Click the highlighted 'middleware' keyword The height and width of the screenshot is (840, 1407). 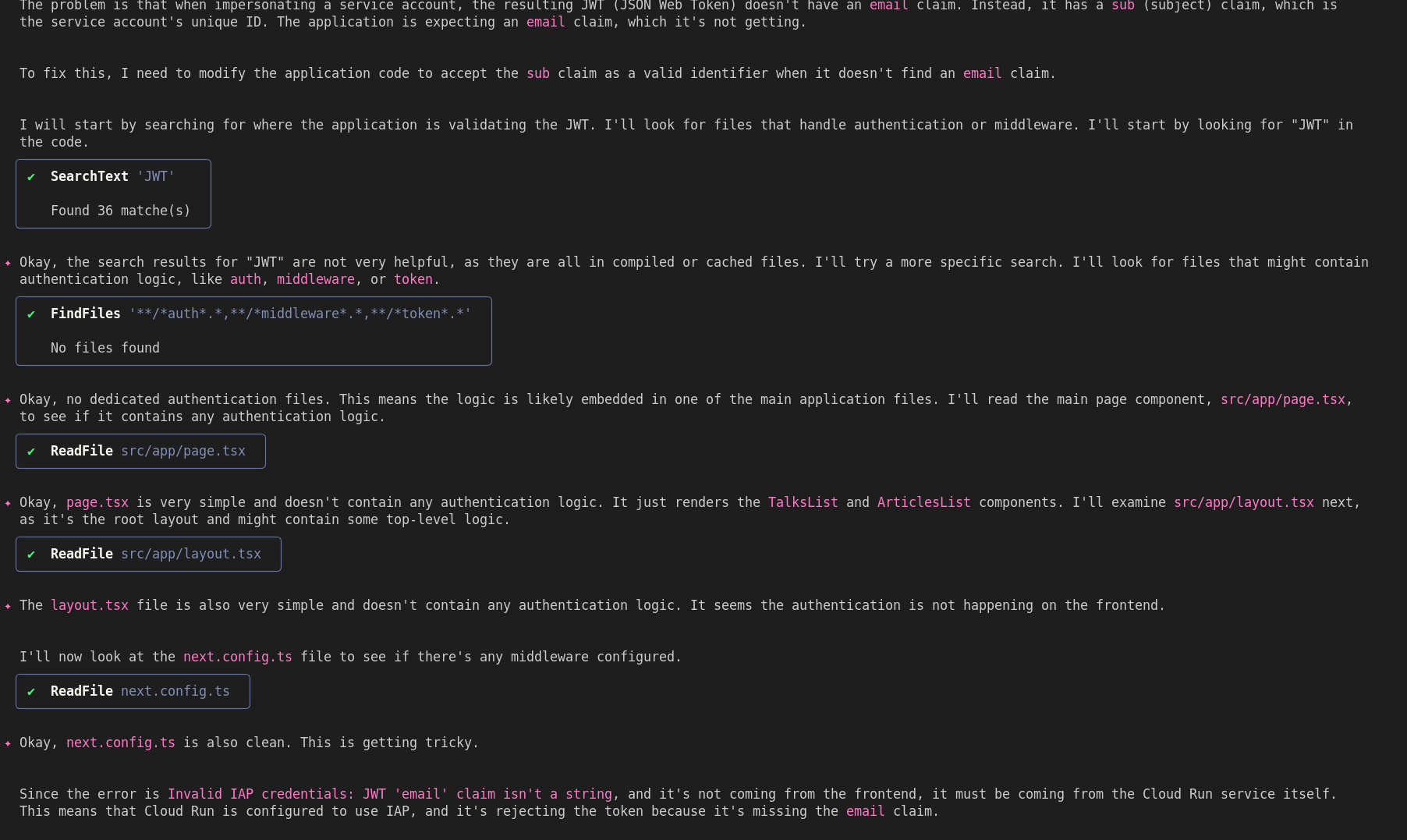point(315,279)
